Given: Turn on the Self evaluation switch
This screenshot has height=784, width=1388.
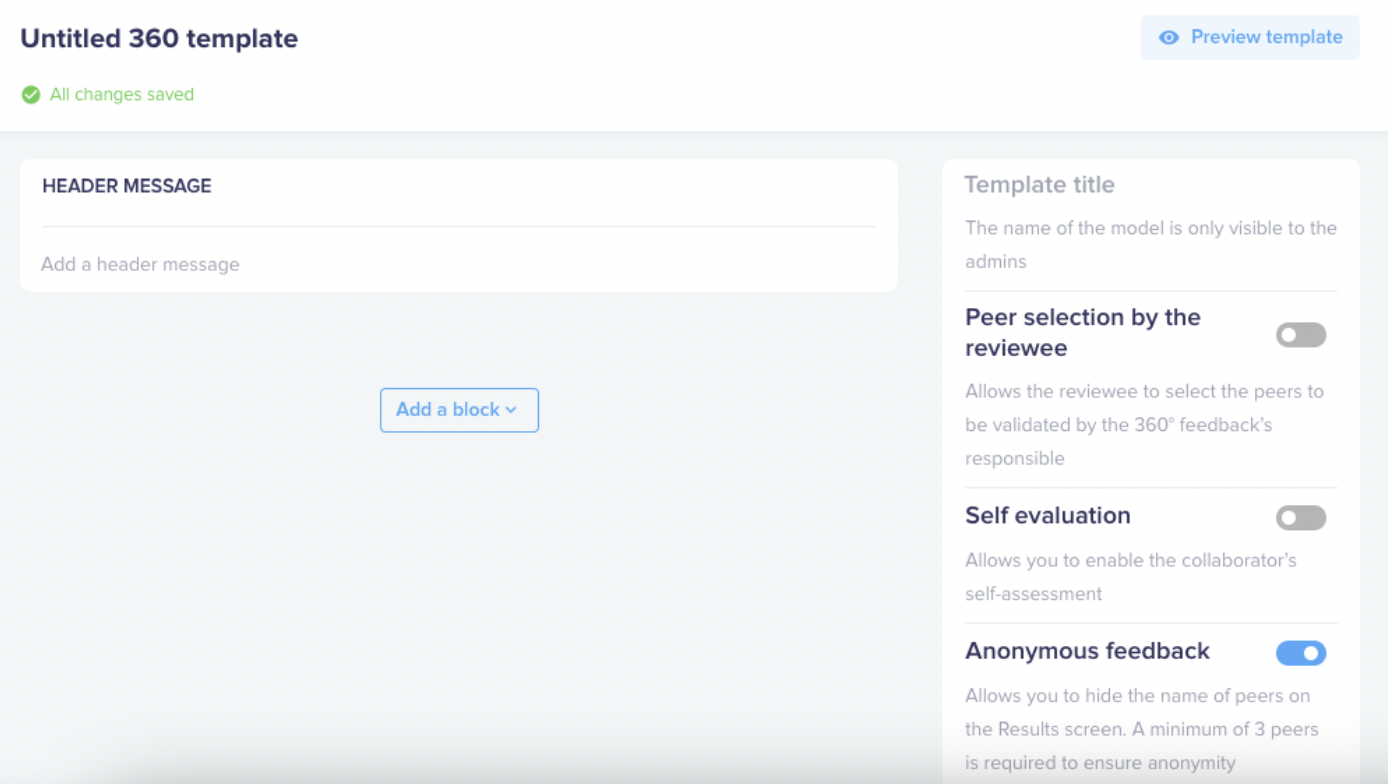Looking at the screenshot, I should pyautogui.click(x=1301, y=517).
